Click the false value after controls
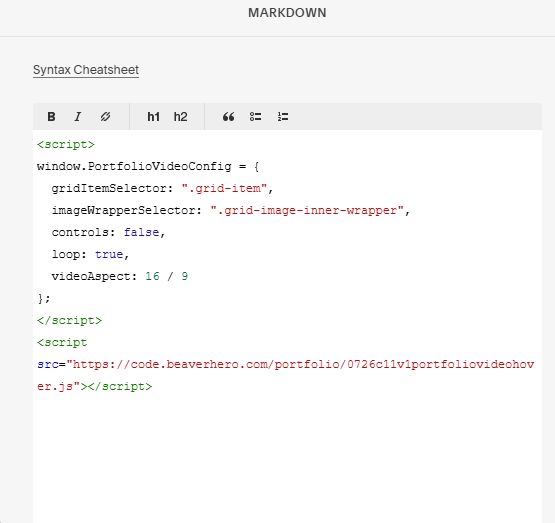 click(141, 232)
